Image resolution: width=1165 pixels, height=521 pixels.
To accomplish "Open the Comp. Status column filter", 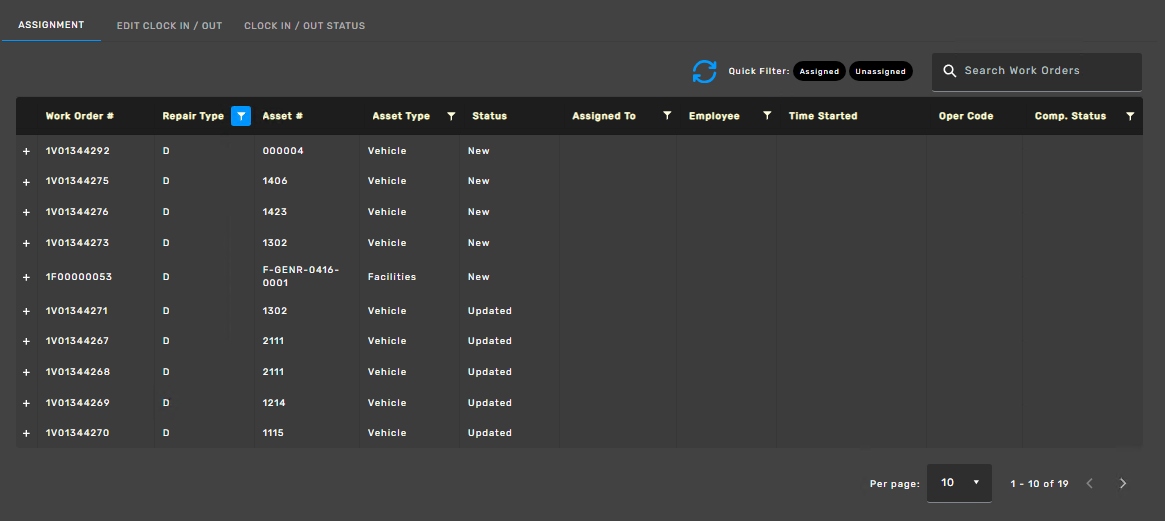I will coord(1130,116).
